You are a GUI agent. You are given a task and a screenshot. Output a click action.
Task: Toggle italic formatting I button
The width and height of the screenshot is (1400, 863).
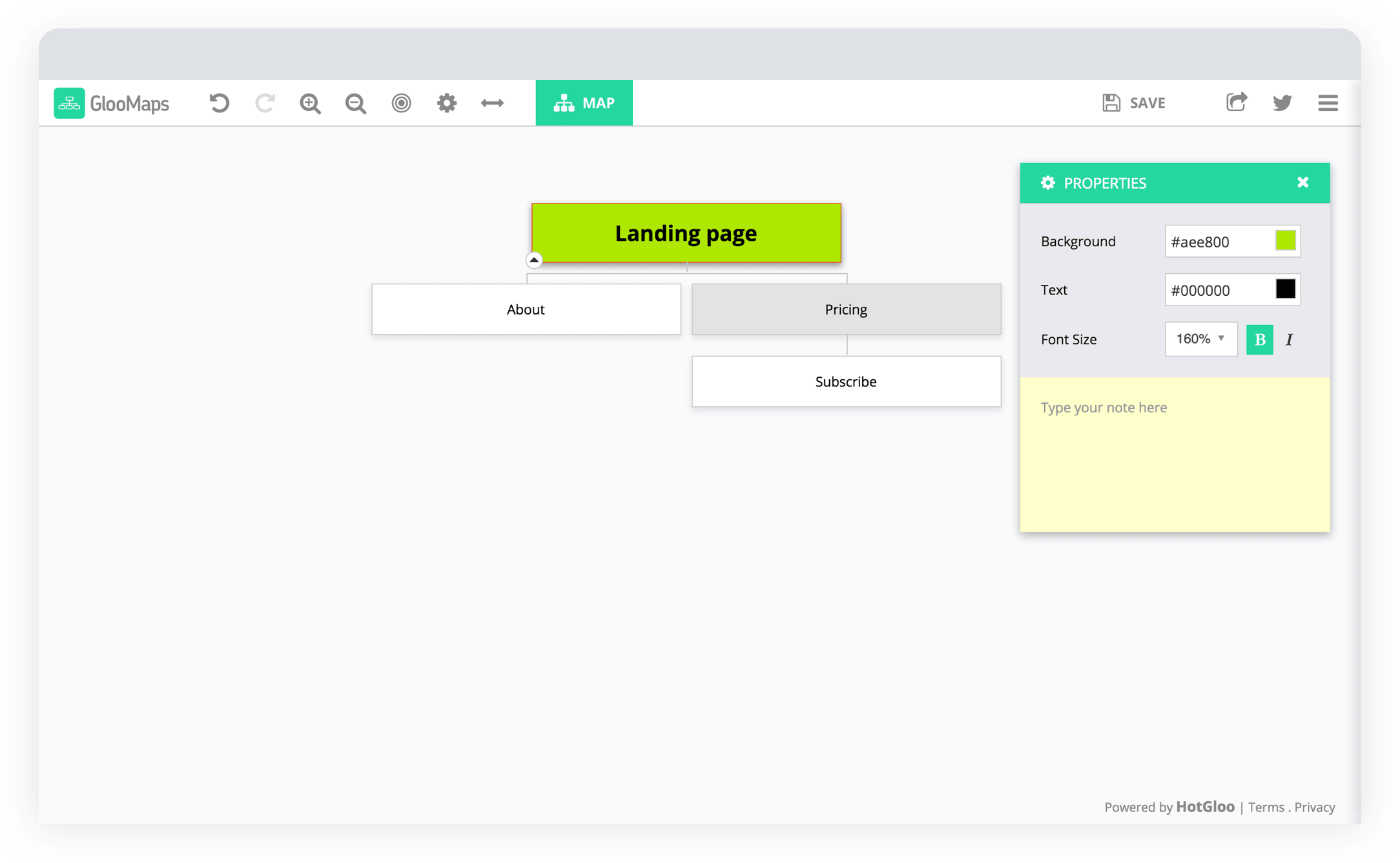(x=1289, y=340)
